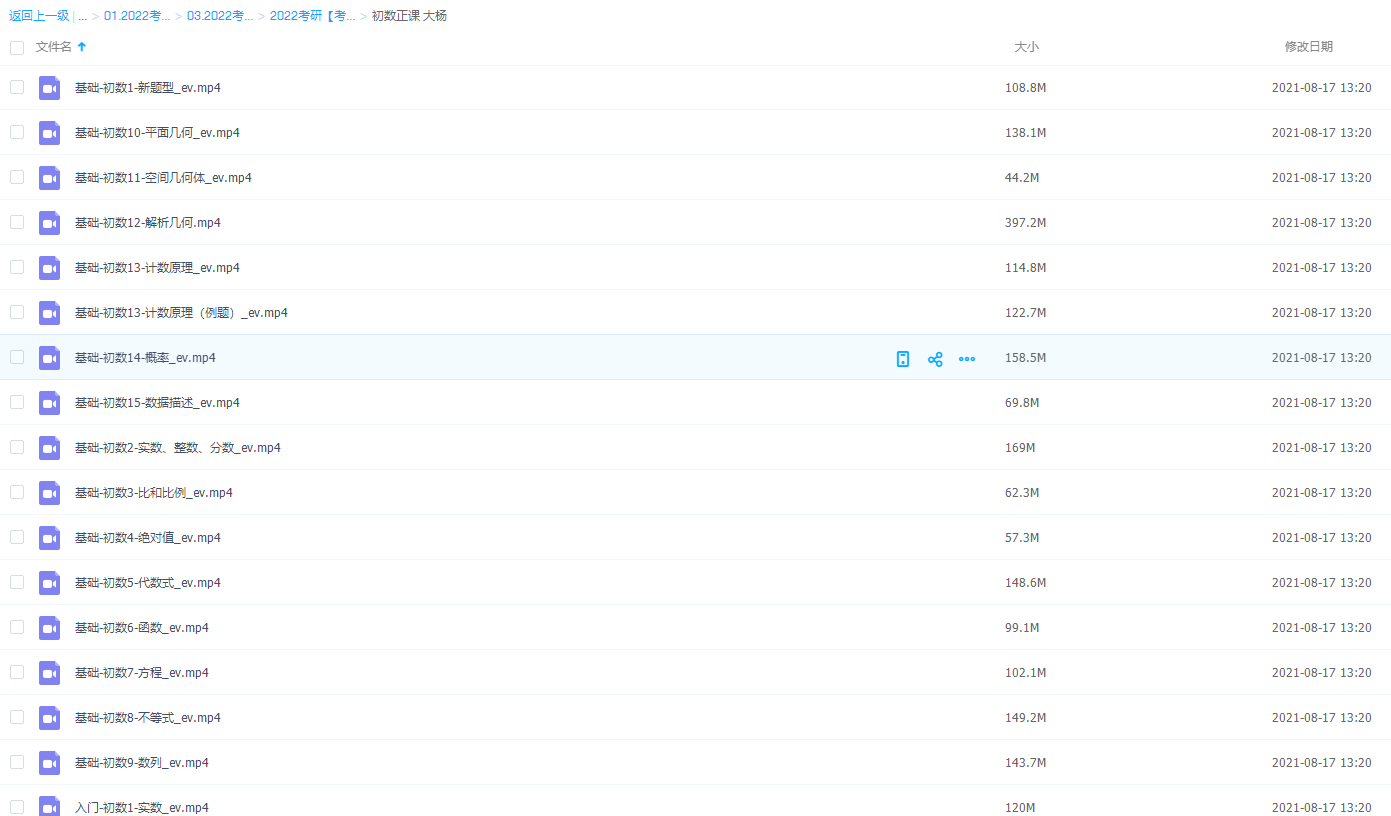Screen dimensions: 1391x816
Task: Click the video icon for 基础-初数3-比和比例
Action: click(49, 493)
